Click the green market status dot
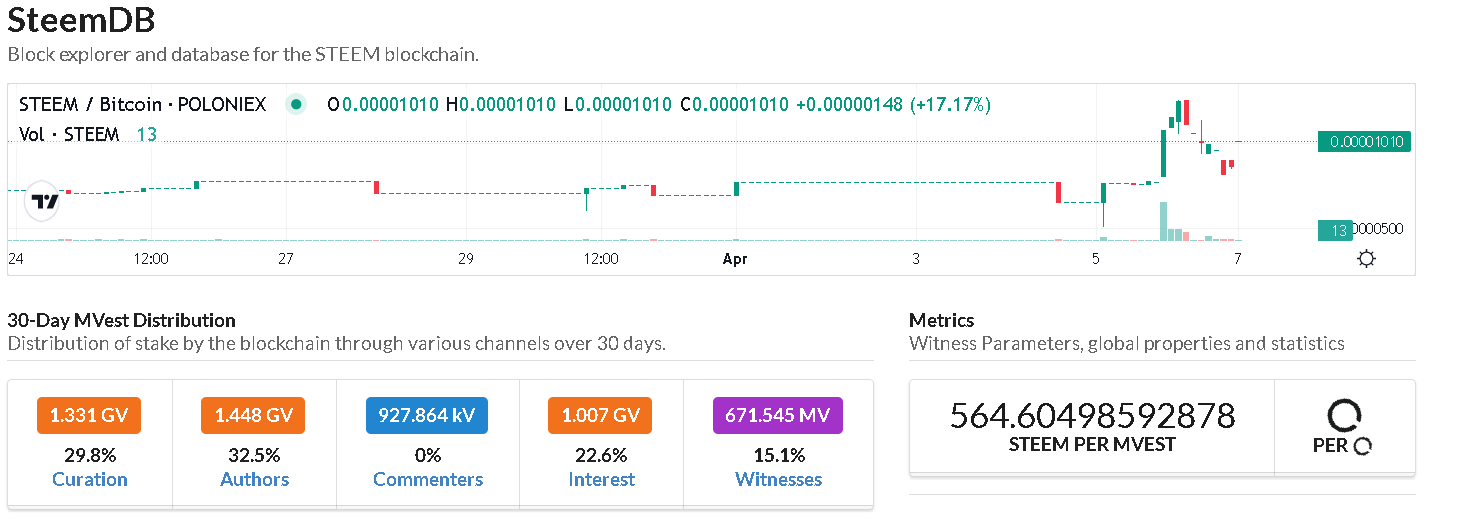 click(295, 104)
